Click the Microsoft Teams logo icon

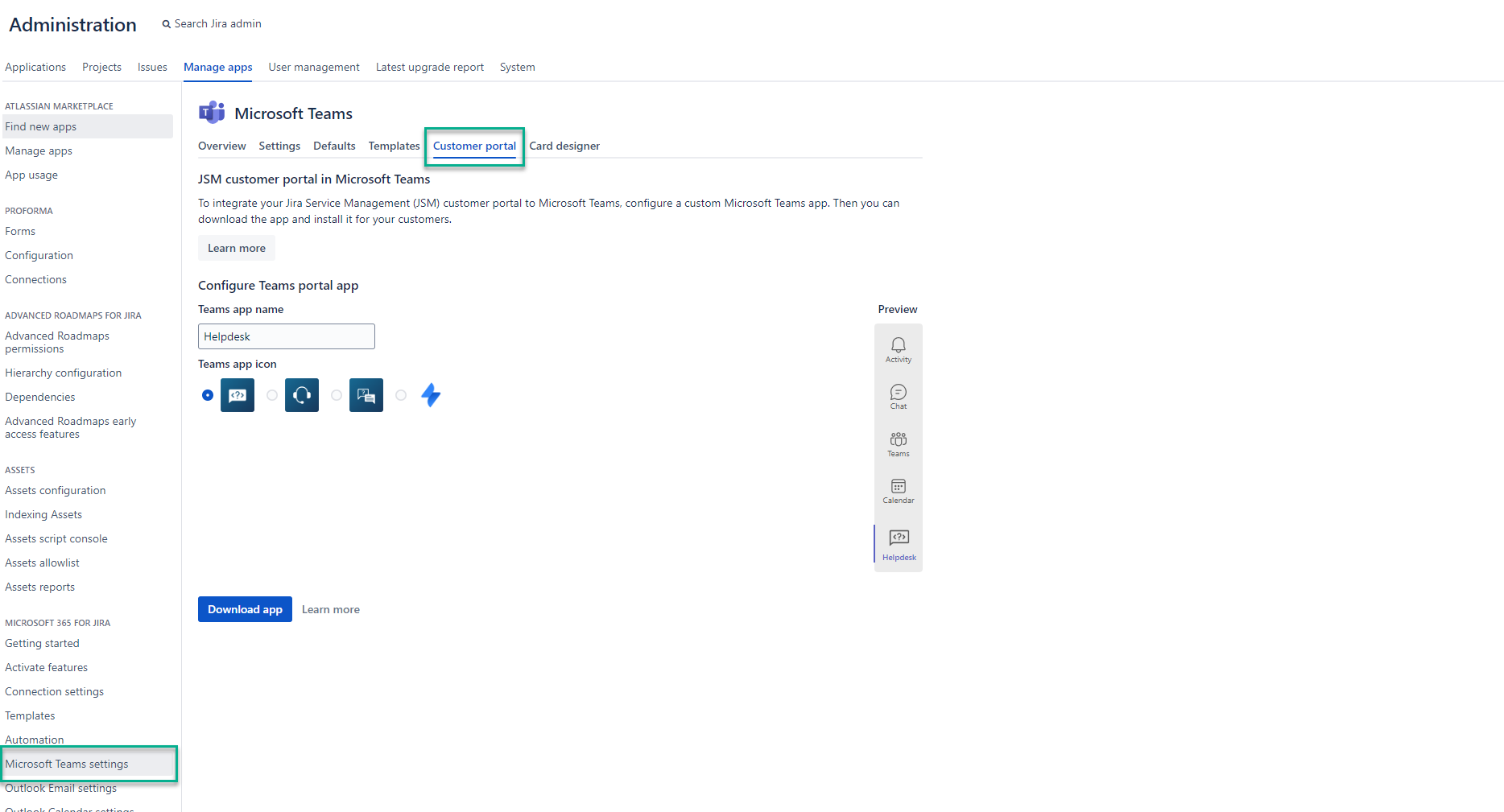pos(212,113)
